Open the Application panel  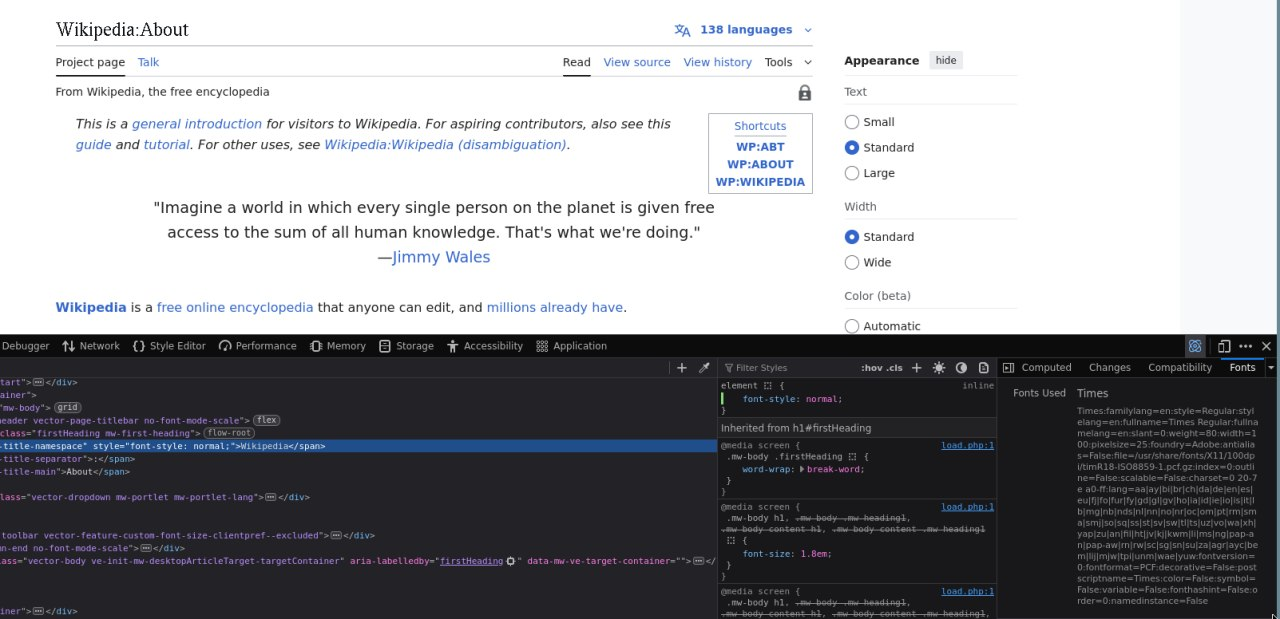click(x=572, y=346)
